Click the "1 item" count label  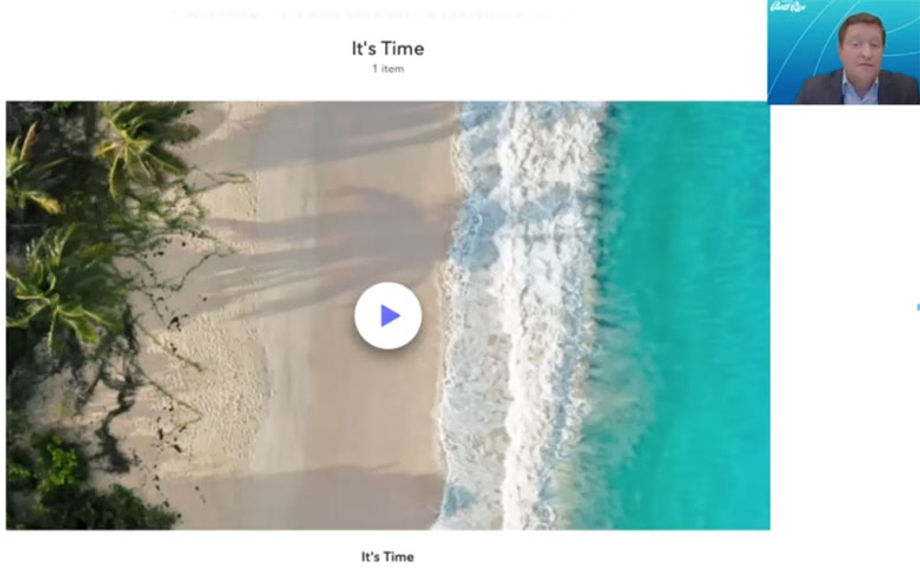click(x=388, y=69)
